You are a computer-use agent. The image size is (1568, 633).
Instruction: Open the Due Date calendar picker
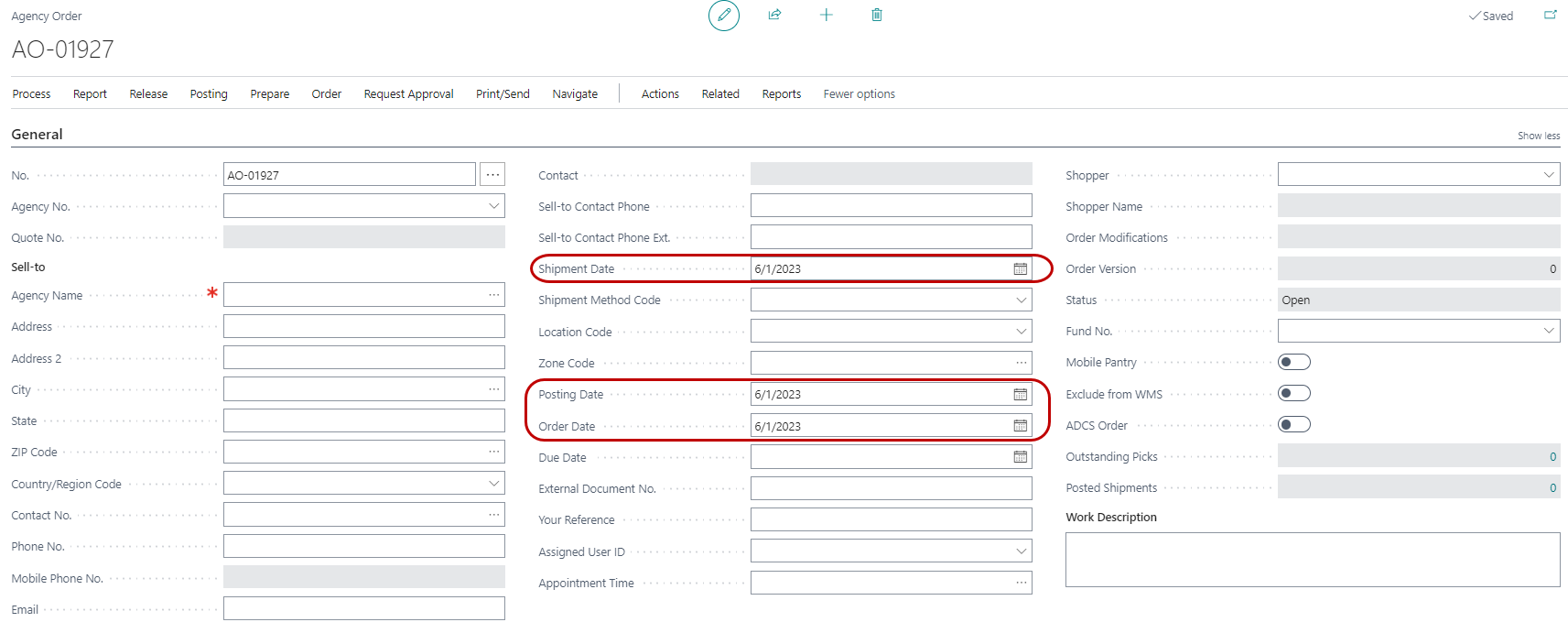(1020, 457)
